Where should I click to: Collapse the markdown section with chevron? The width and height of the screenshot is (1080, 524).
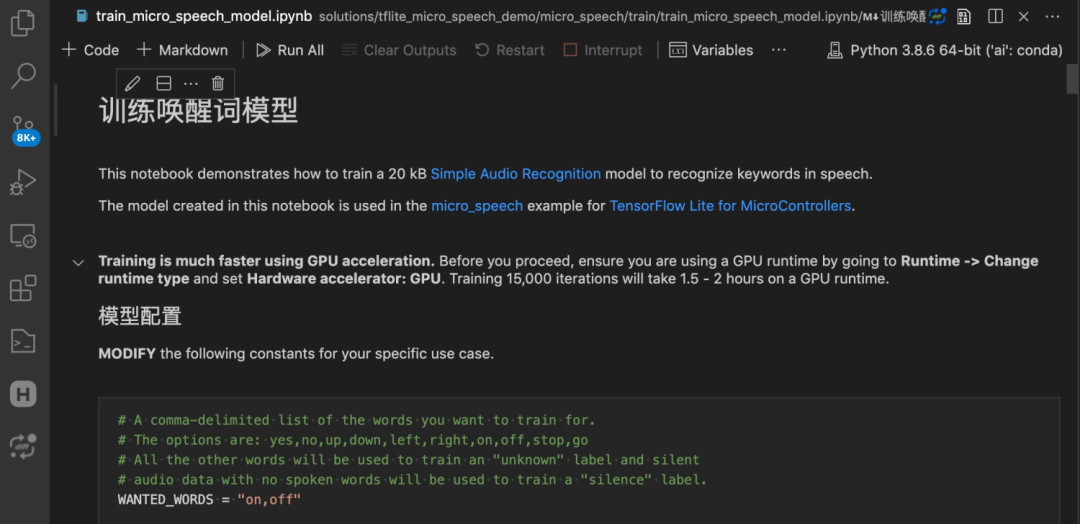[78, 262]
